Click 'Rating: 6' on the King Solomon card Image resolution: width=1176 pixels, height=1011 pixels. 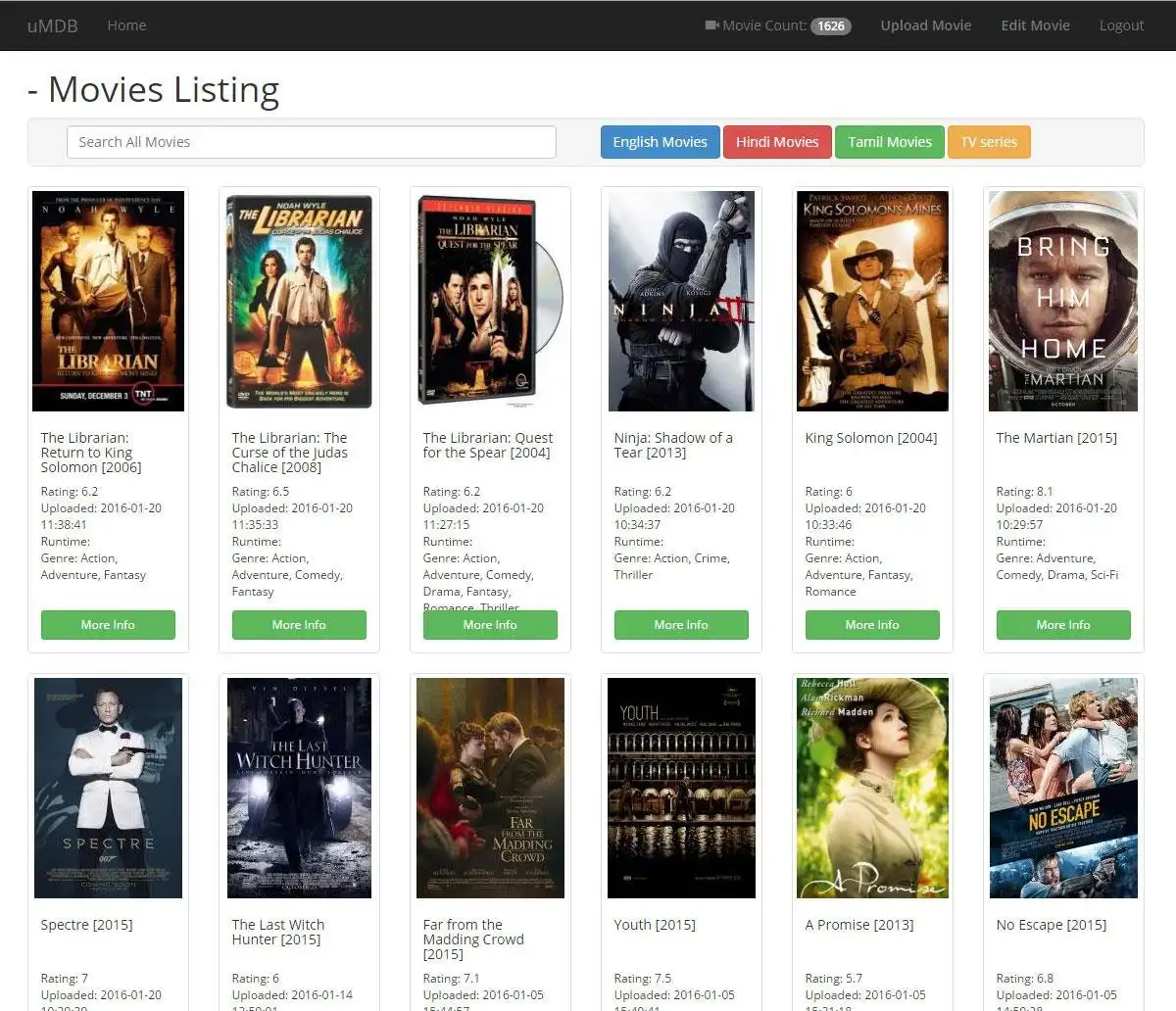(x=829, y=492)
